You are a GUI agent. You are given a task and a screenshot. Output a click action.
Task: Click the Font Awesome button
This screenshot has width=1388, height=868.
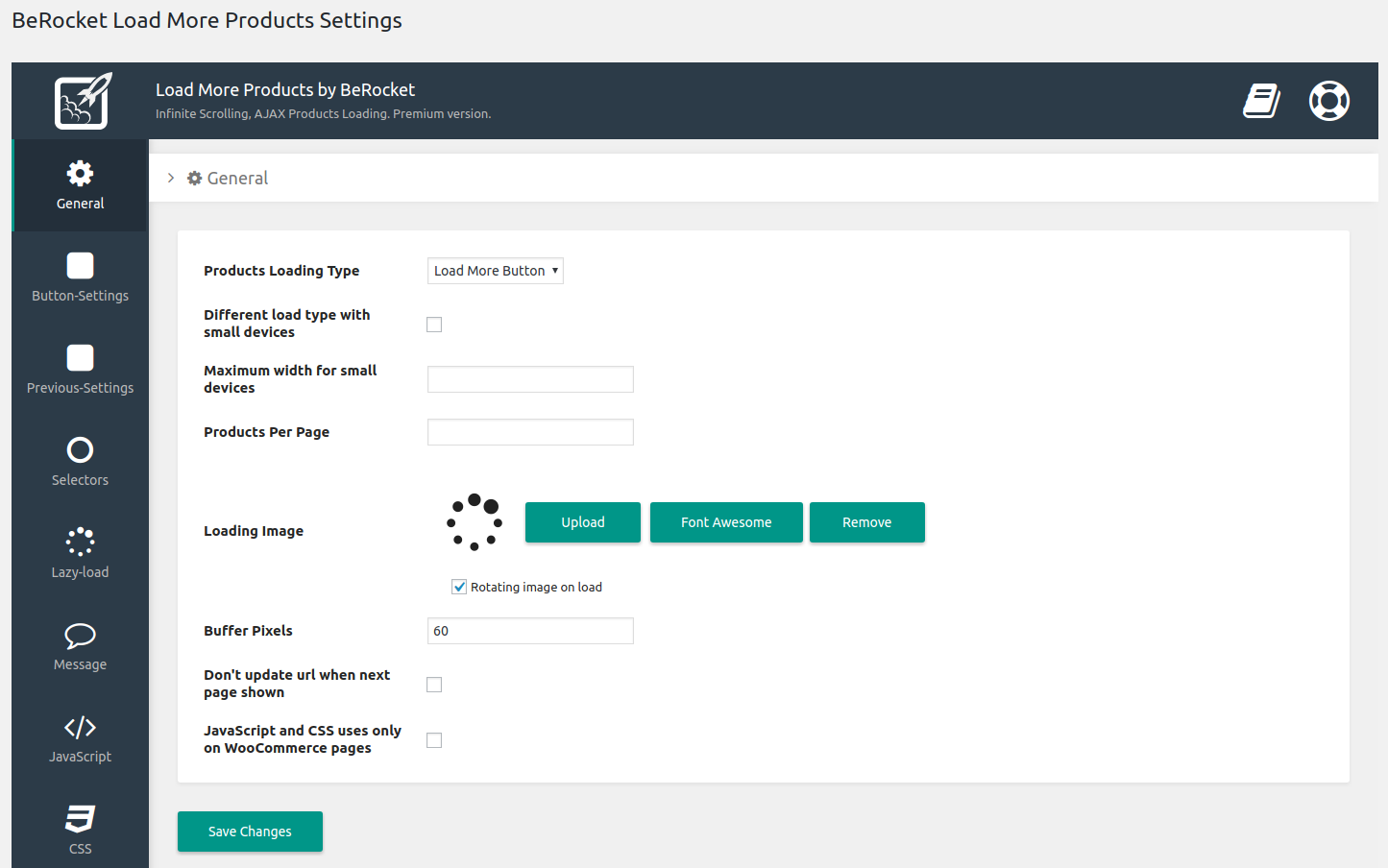[x=726, y=522]
